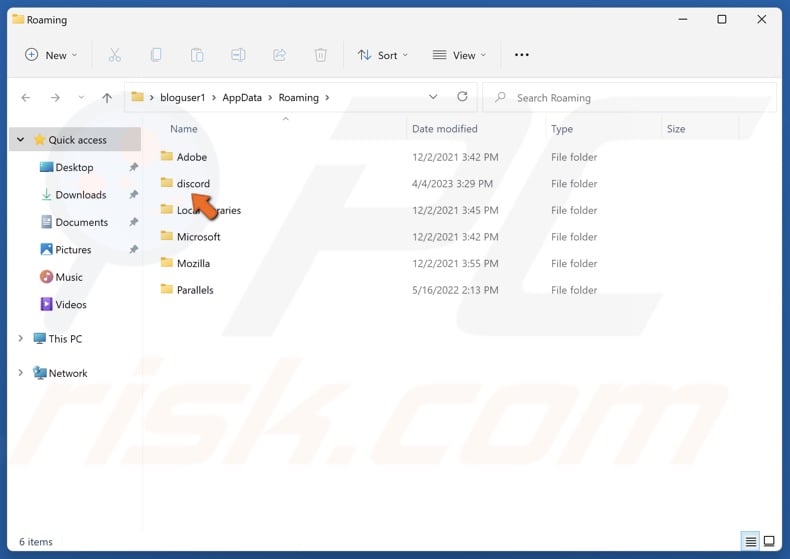Screen dimensions: 790x559
Task: Click the Search Roaming field
Action: click(630, 98)
